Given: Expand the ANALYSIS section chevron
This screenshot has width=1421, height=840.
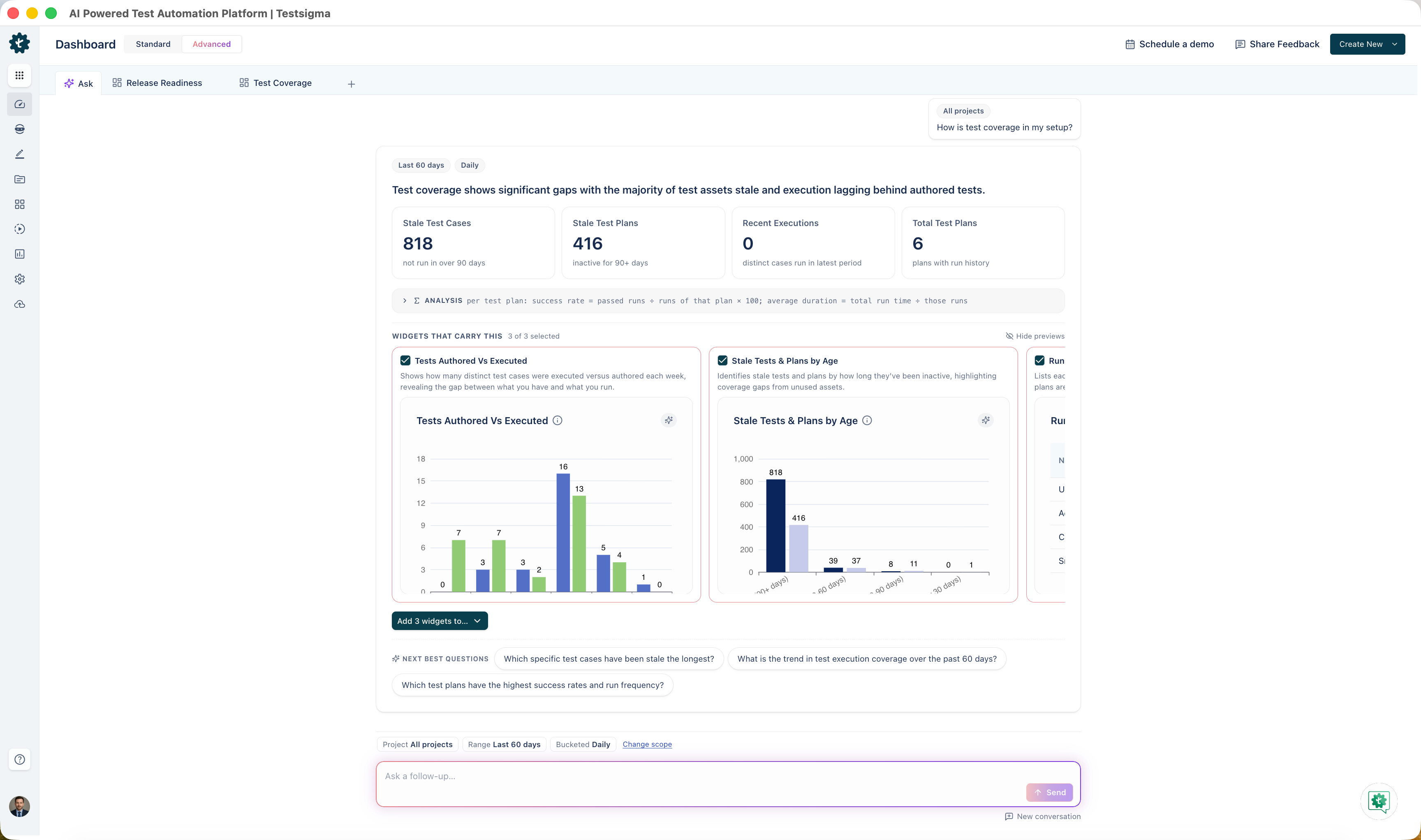Looking at the screenshot, I should pyautogui.click(x=404, y=300).
